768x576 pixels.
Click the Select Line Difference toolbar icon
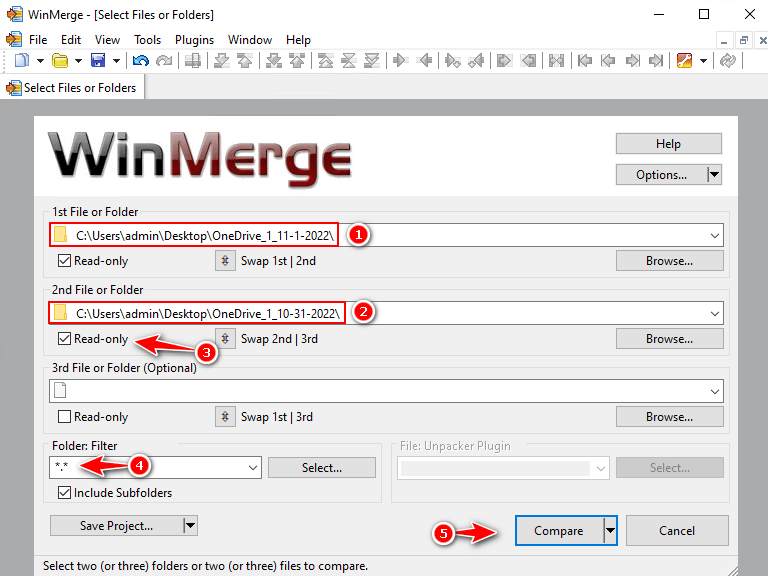[193, 61]
